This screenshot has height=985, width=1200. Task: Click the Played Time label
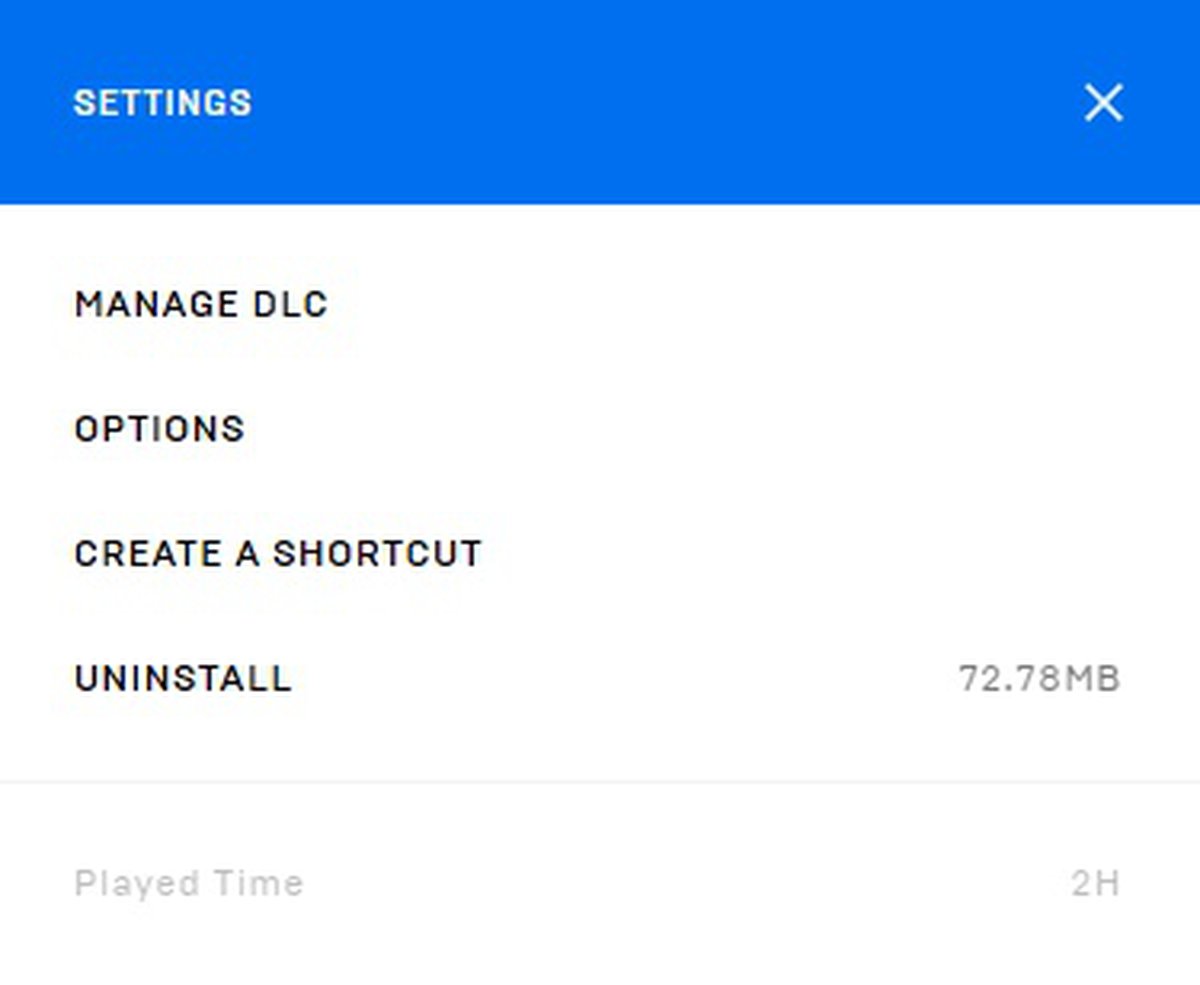[x=189, y=883]
